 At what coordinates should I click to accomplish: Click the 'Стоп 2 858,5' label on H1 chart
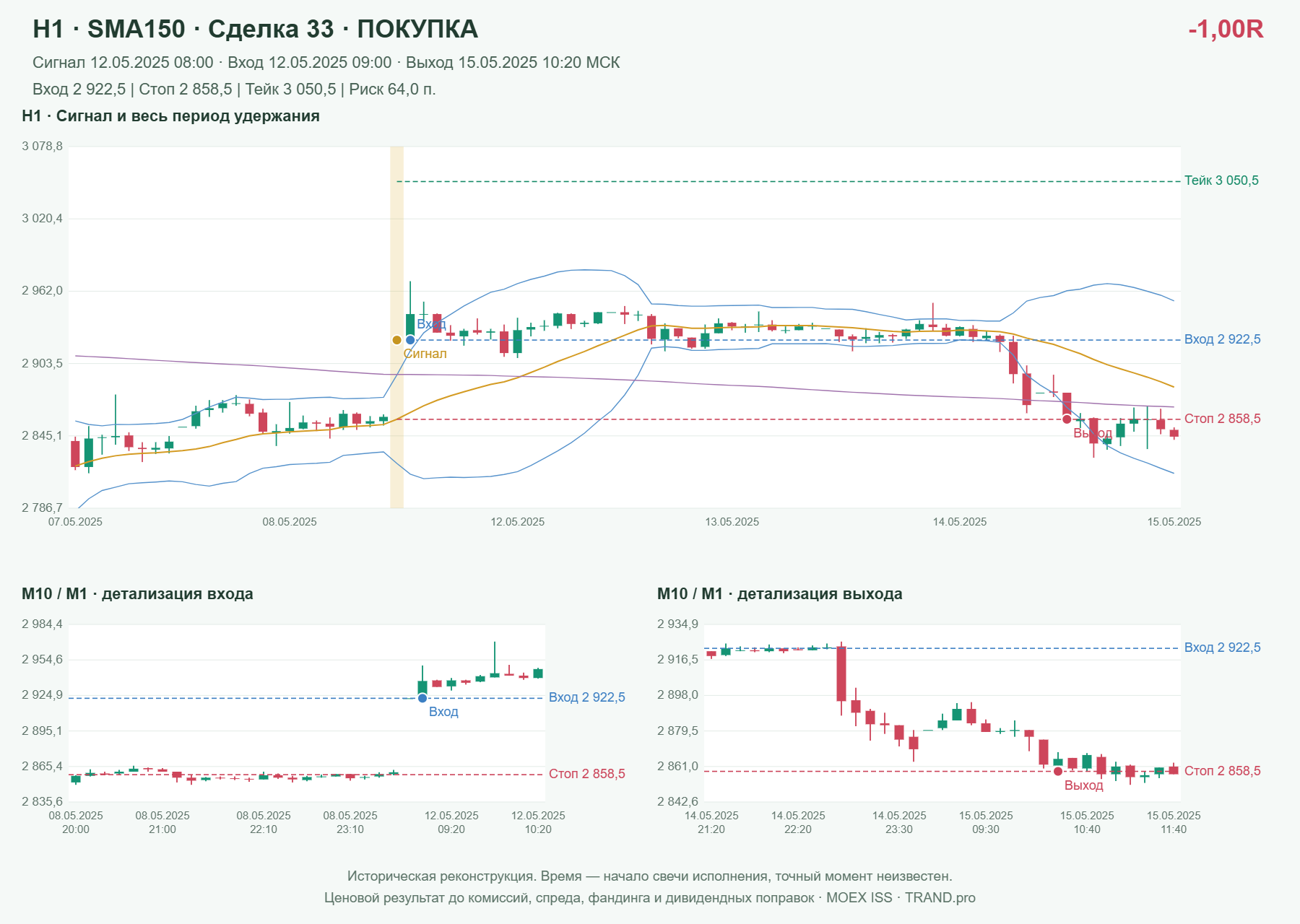tap(1223, 419)
